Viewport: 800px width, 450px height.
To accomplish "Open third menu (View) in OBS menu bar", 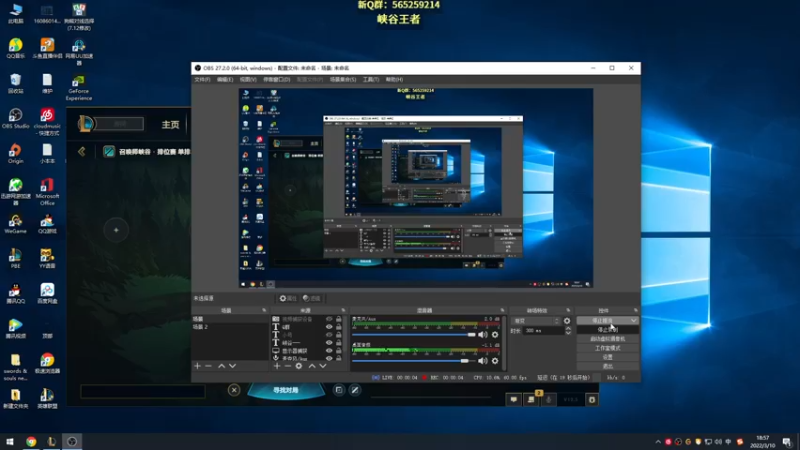I will pyautogui.click(x=248, y=80).
